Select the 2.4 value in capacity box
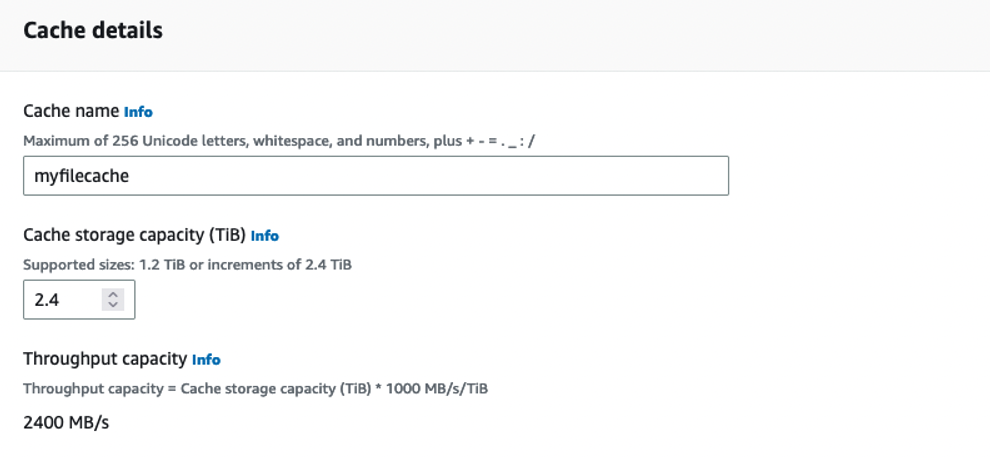Image resolution: width=990 pixels, height=458 pixels. pyautogui.click(x=47, y=300)
